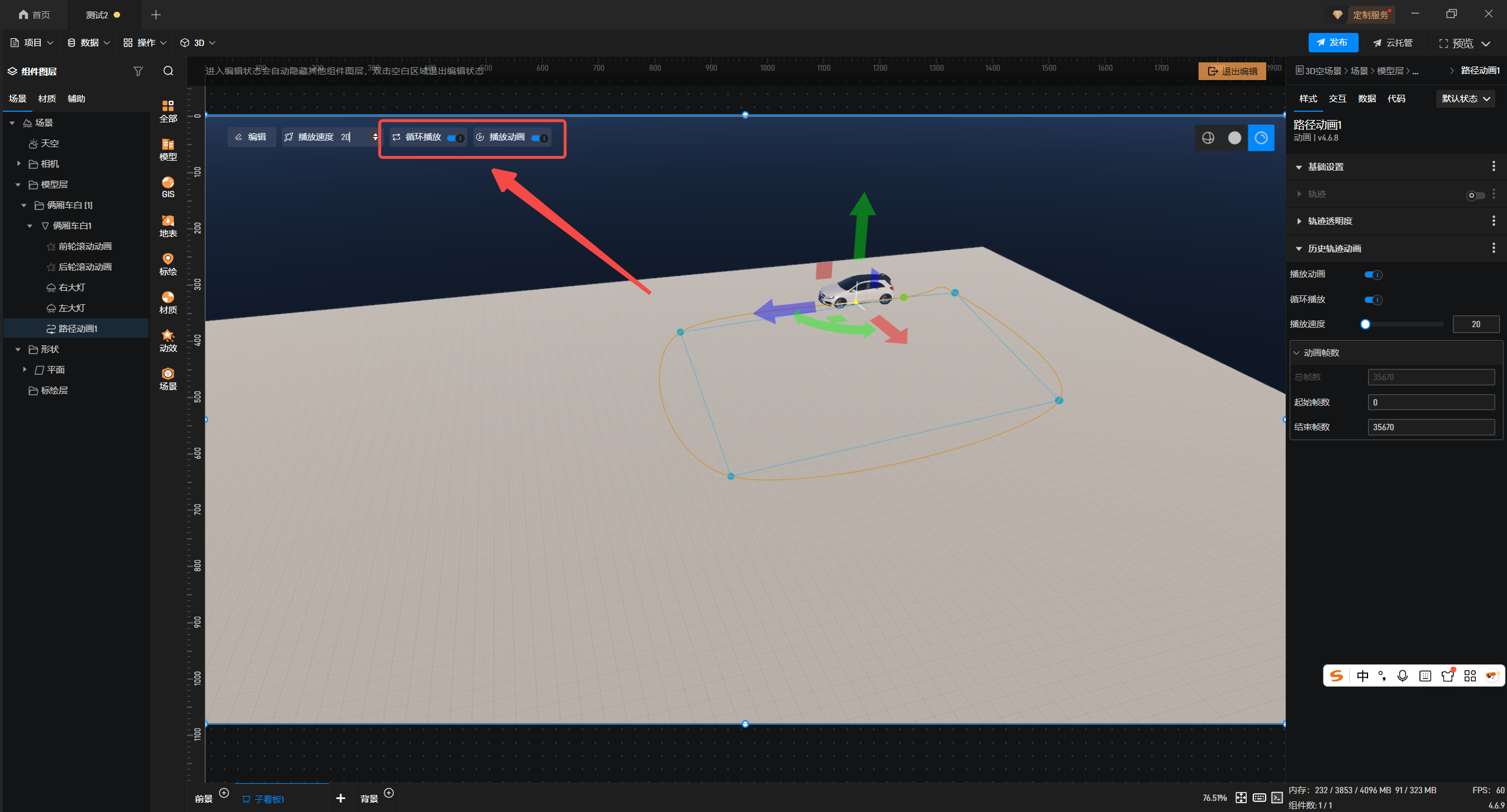The width and height of the screenshot is (1507, 812).
Task: Toggle 播放动画 switch in properties panel
Action: pos(1373,275)
